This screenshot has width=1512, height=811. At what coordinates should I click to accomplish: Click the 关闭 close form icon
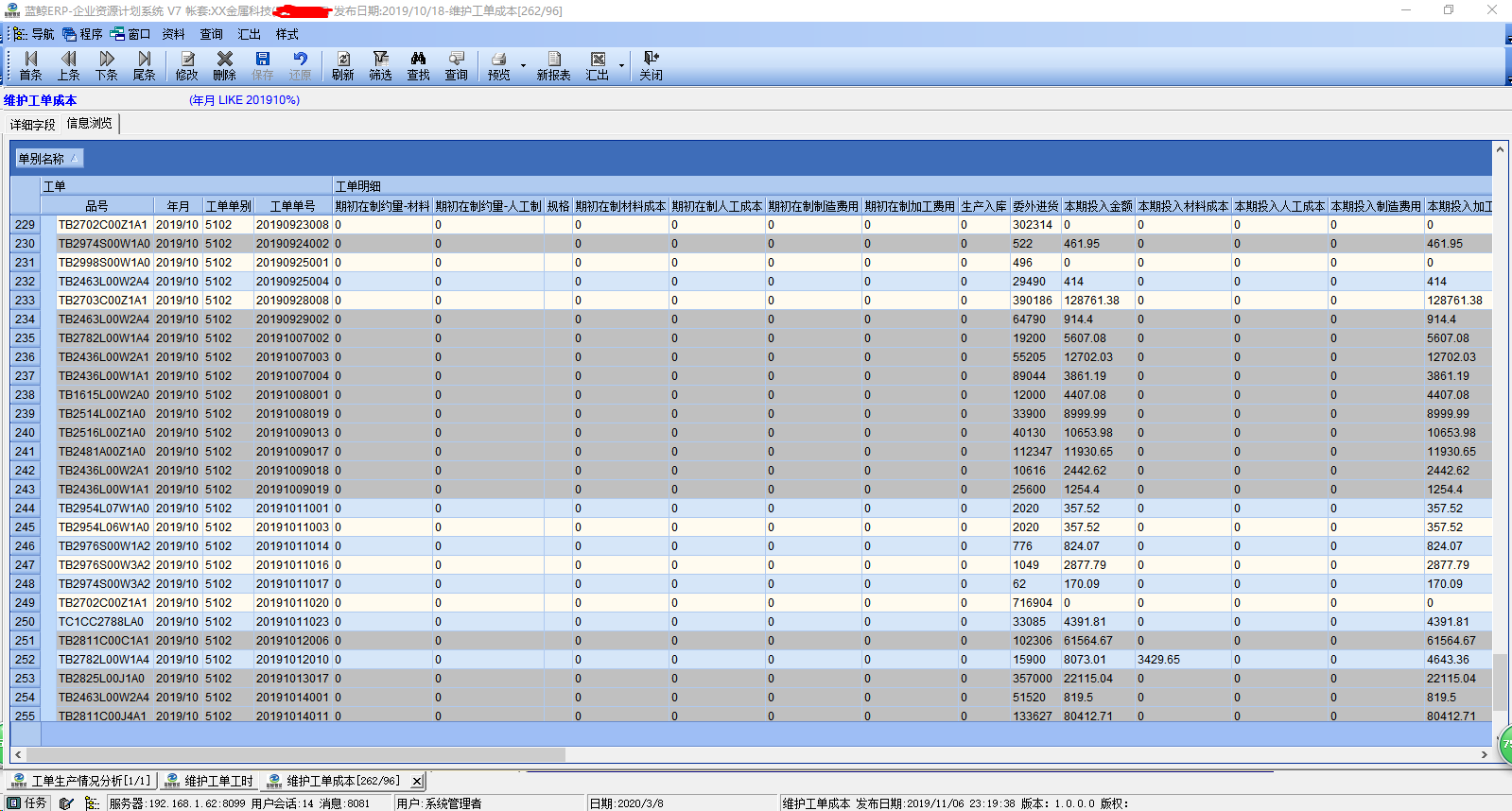click(652, 66)
